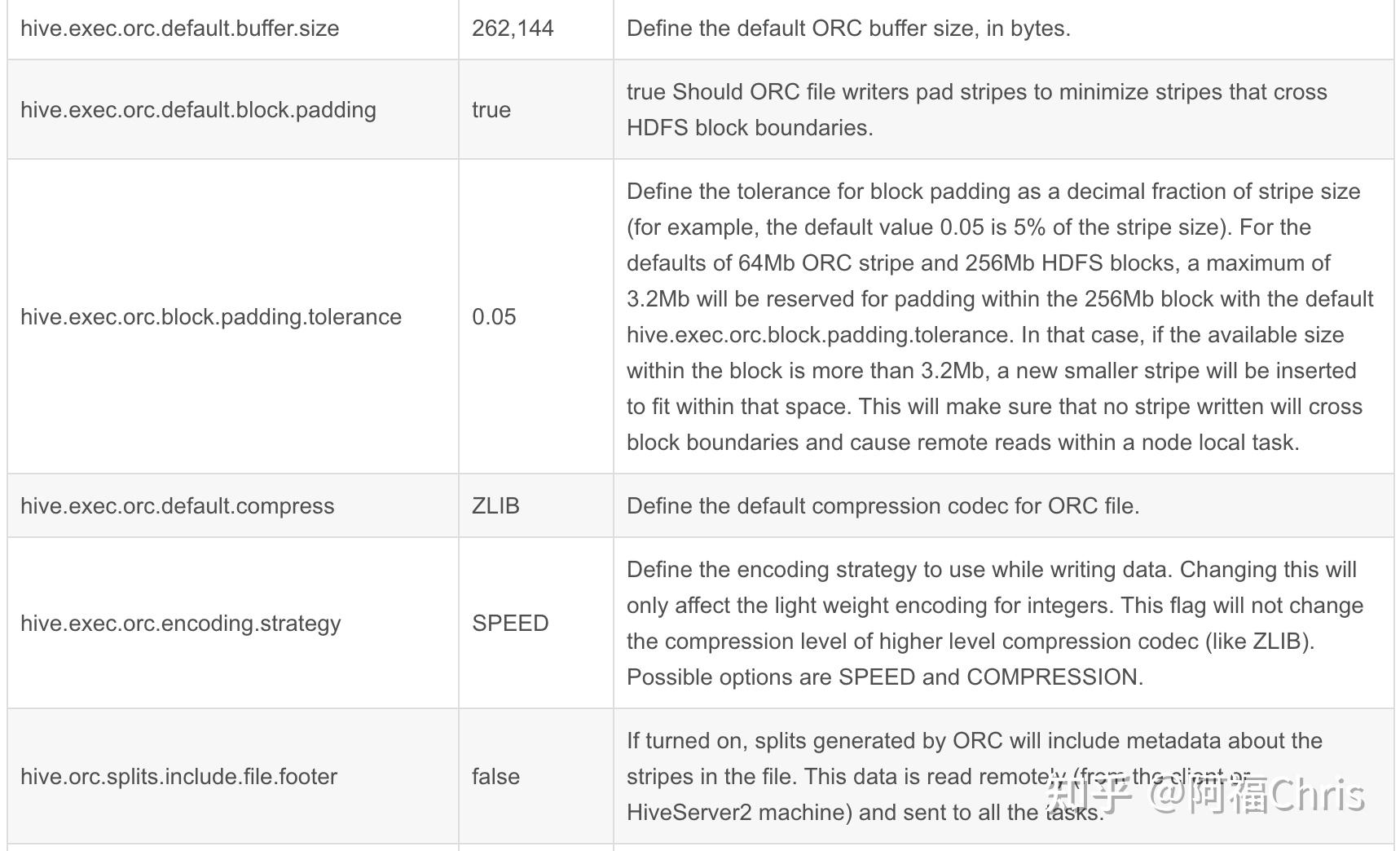Click hive.exec.orc.default.compress property name
1400x851 pixels.
coord(177,506)
